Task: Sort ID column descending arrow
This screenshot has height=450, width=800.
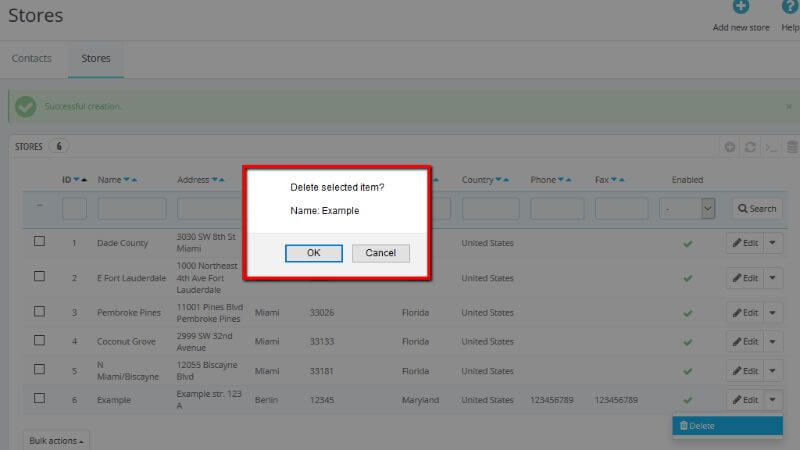Action: 77,180
